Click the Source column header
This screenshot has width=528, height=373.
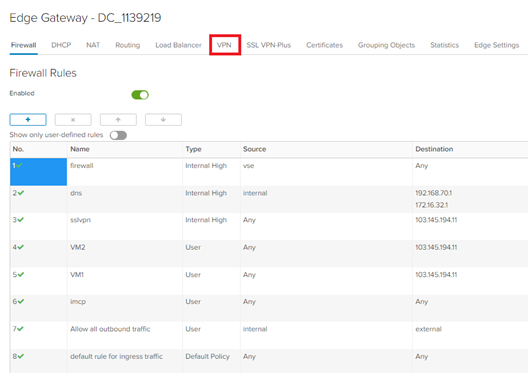click(x=255, y=149)
